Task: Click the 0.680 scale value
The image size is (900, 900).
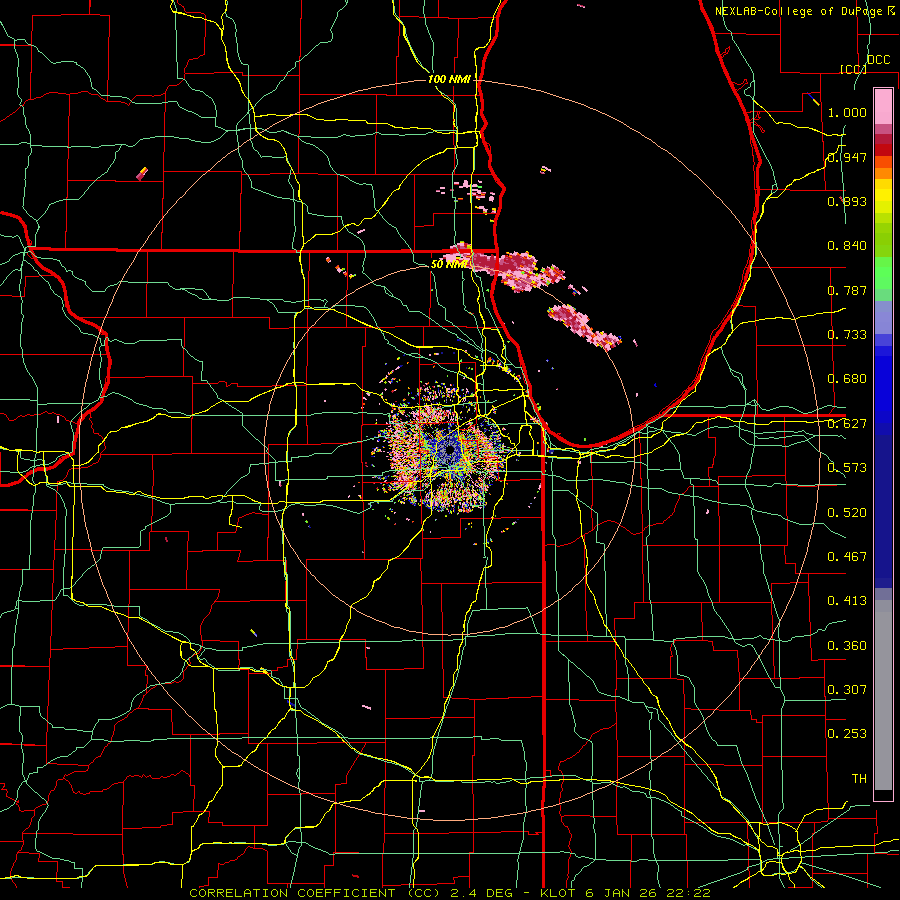Action: coord(847,379)
